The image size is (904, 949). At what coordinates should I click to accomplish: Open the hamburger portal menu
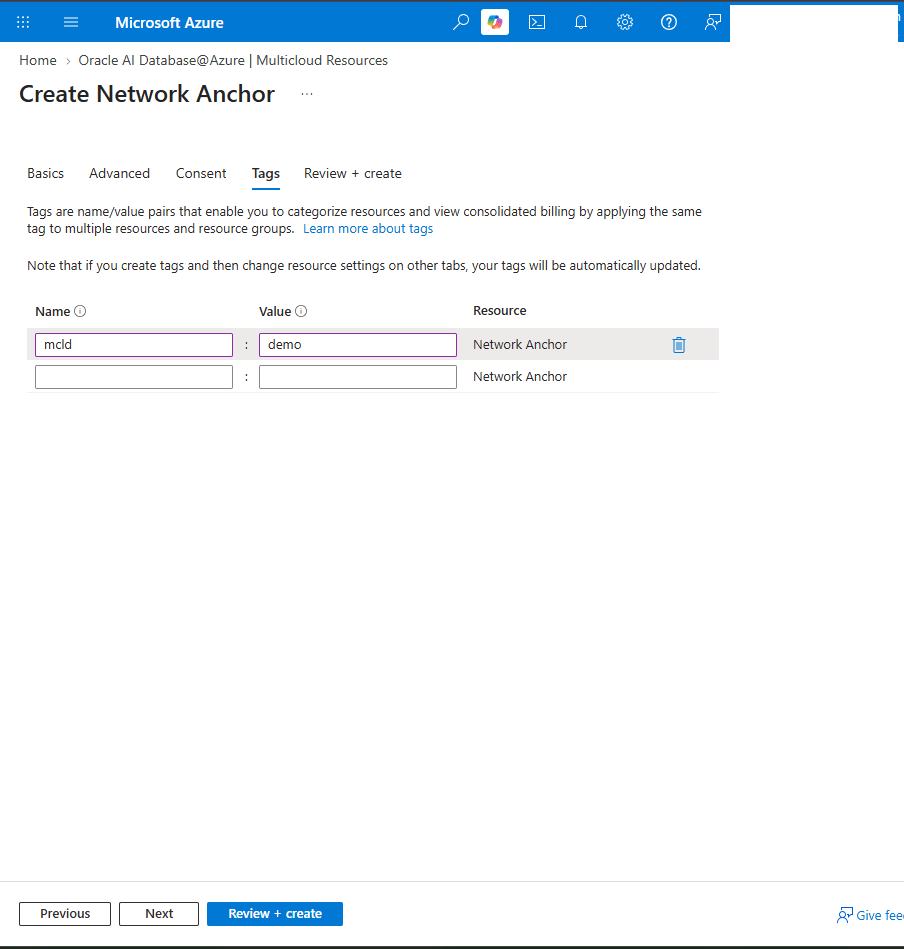point(71,22)
